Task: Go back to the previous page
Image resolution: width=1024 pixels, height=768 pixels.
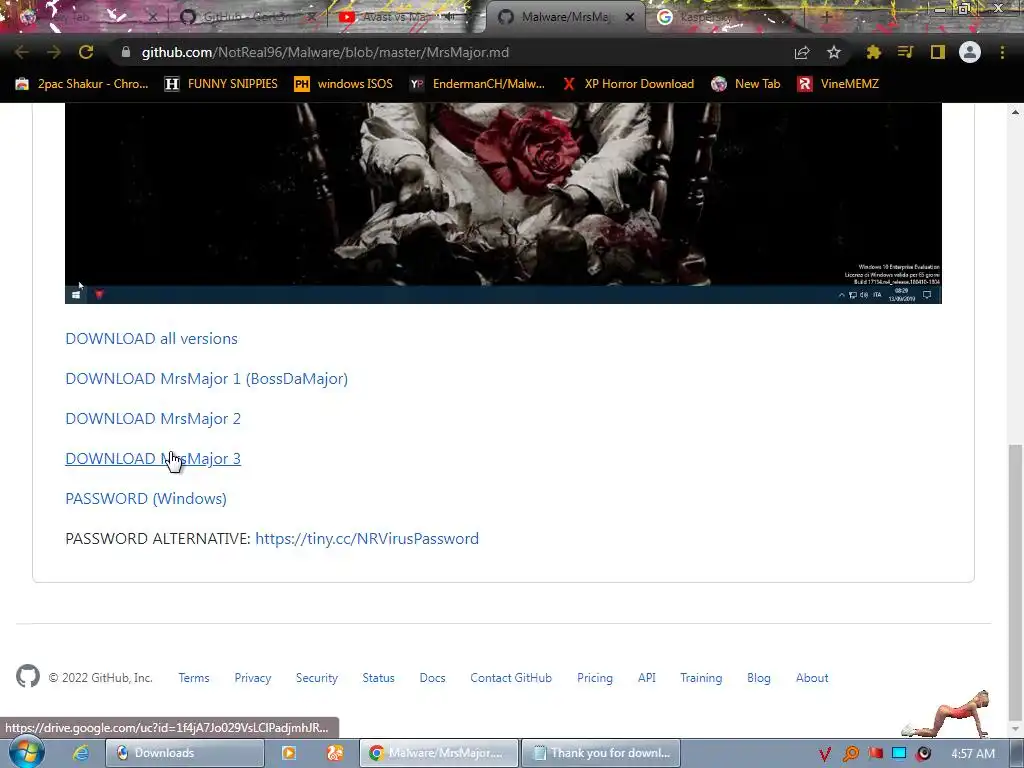Action: click(22, 52)
